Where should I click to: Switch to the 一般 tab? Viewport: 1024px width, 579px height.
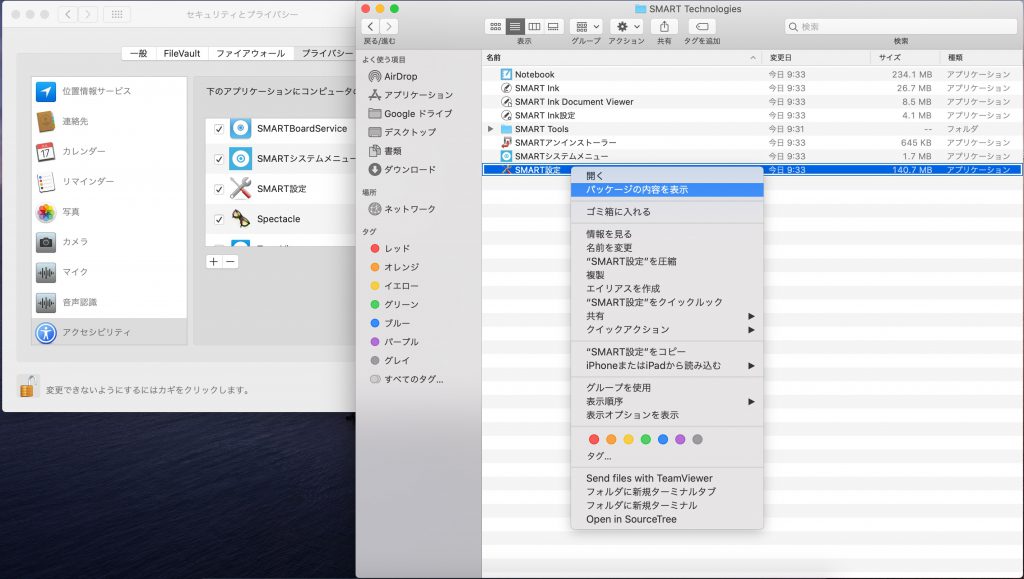click(138, 54)
